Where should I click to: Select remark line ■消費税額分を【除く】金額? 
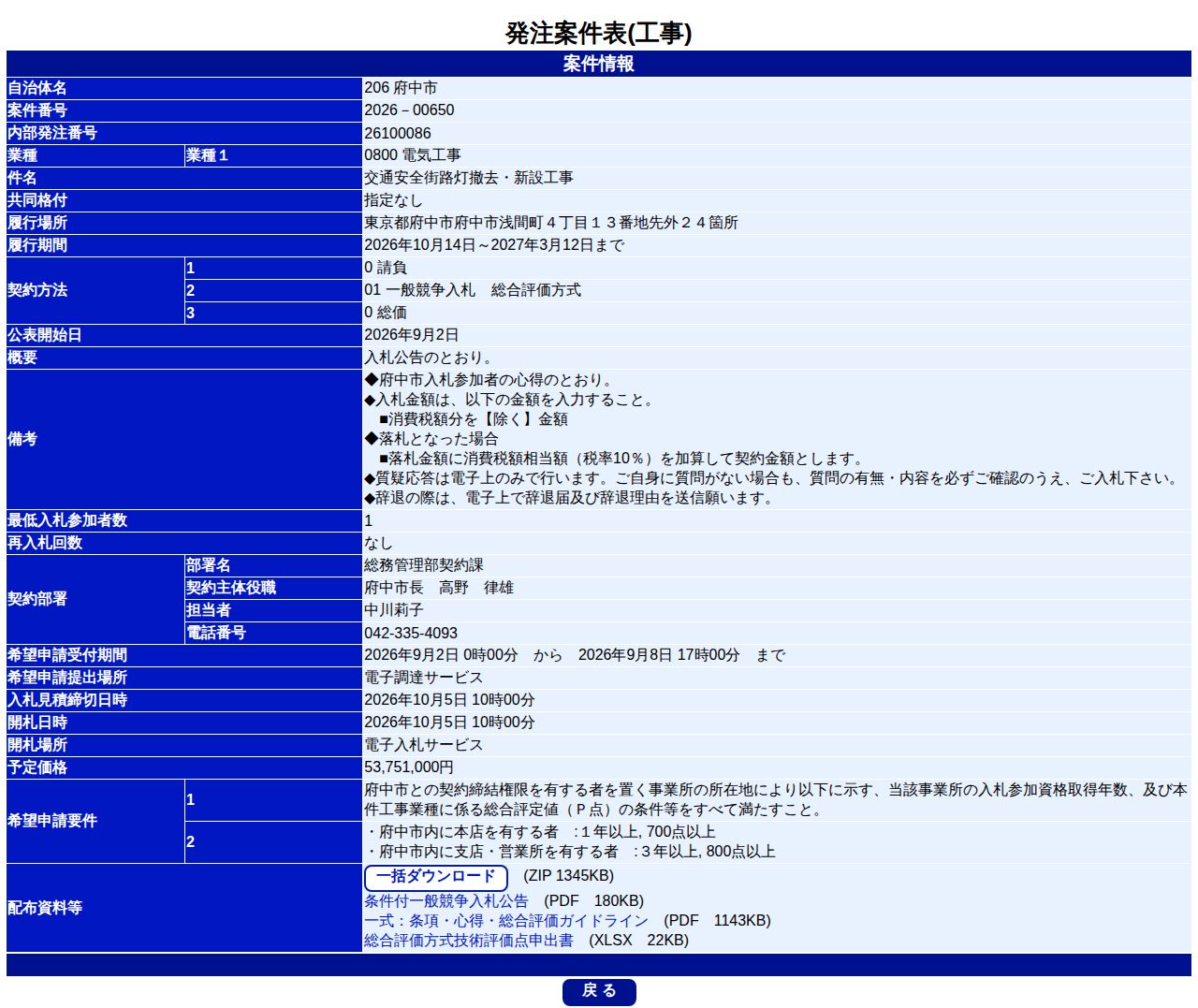pos(474,419)
